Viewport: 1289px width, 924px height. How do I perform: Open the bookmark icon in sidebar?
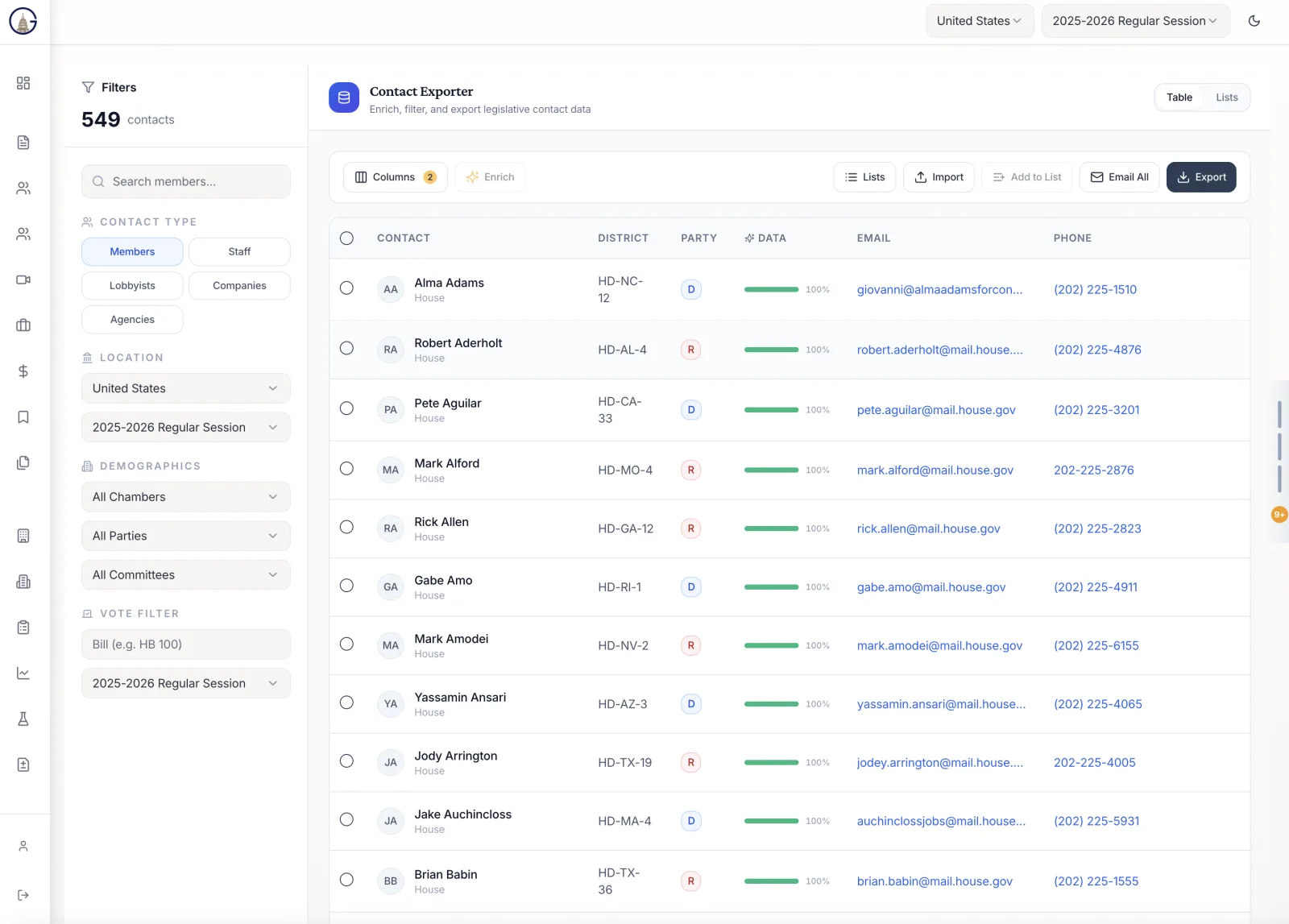tap(23, 417)
